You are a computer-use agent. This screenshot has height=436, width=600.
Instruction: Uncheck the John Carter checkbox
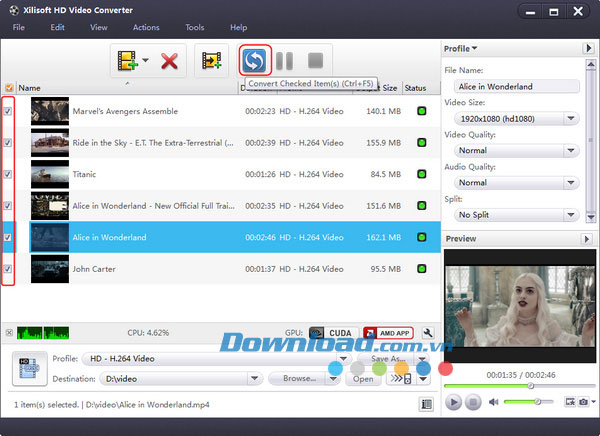pos(8,269)
